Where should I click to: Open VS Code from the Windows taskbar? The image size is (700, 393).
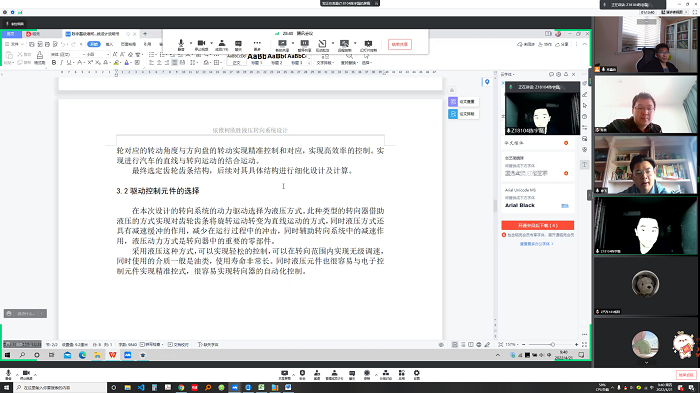click(x=141, y=388)
